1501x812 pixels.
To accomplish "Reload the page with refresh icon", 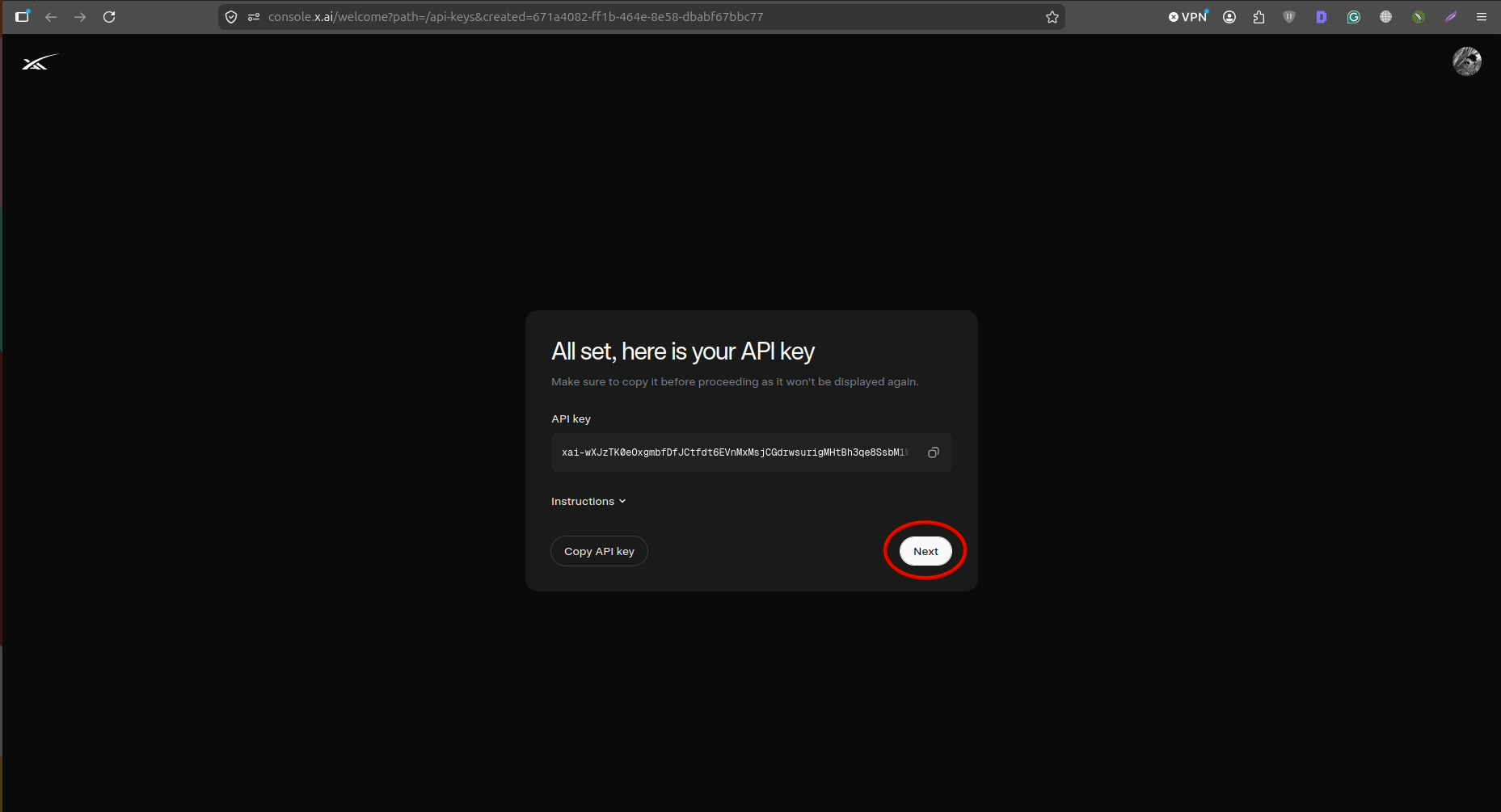I will (109, 17).
